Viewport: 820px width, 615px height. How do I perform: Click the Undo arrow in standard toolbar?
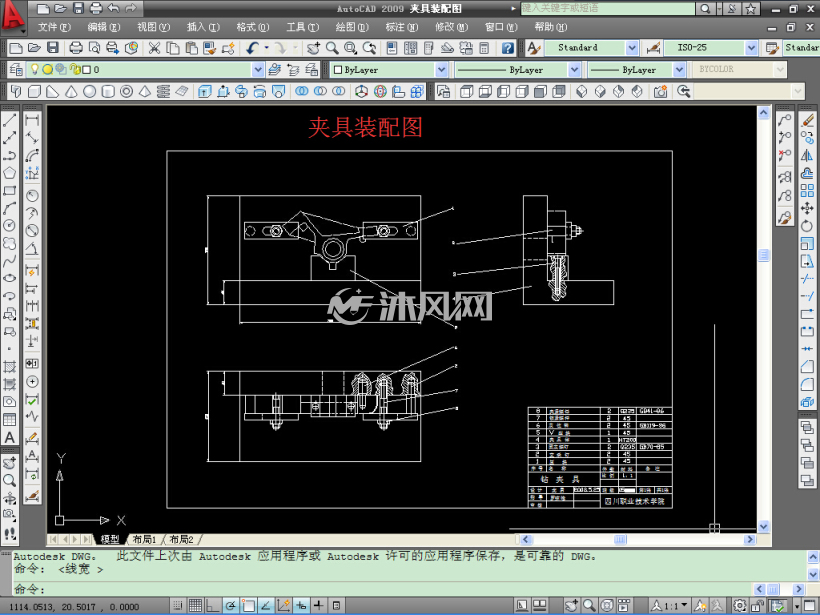coord(252,48)
